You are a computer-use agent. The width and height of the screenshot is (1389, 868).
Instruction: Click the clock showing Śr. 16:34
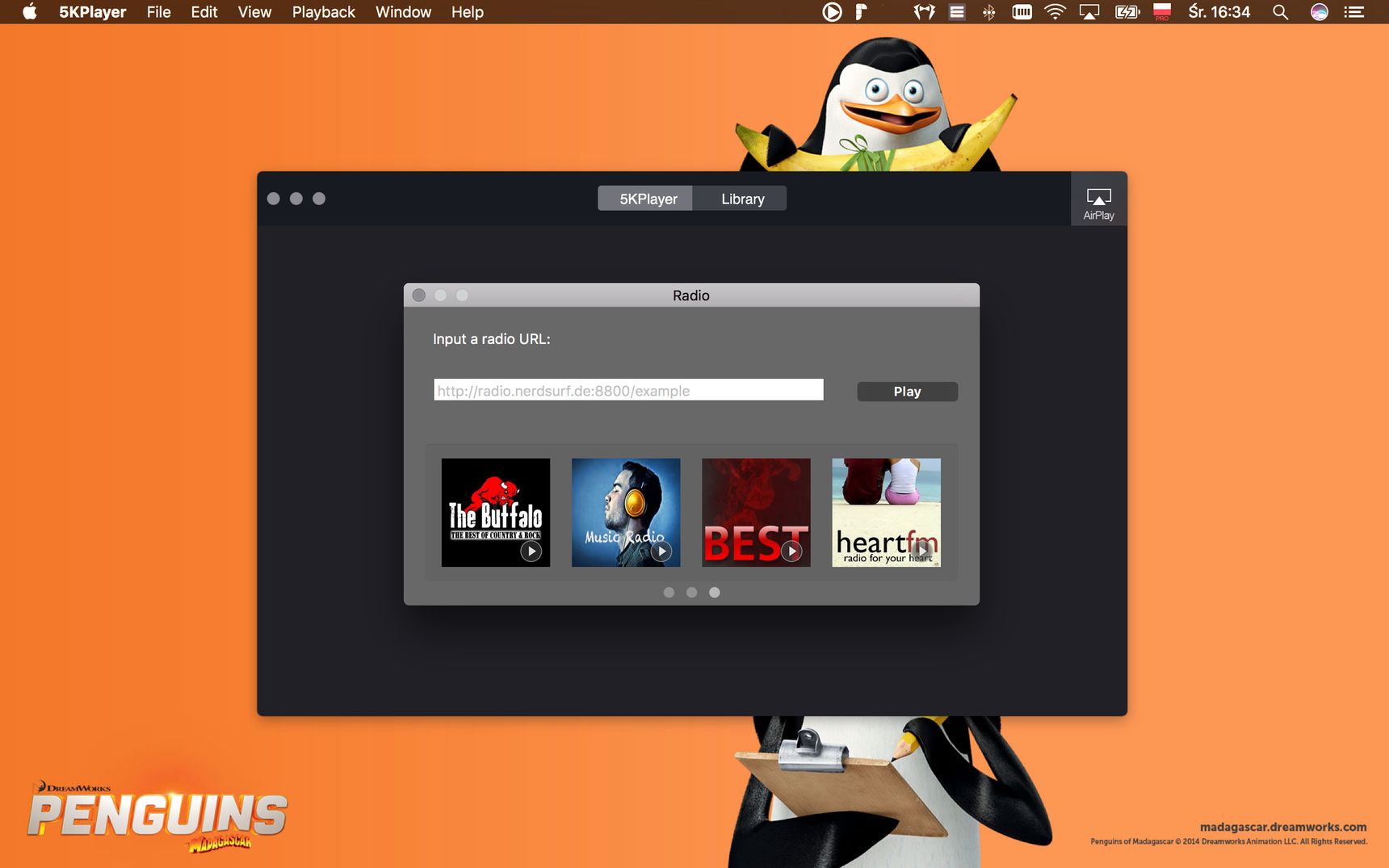pos(1219,12)
